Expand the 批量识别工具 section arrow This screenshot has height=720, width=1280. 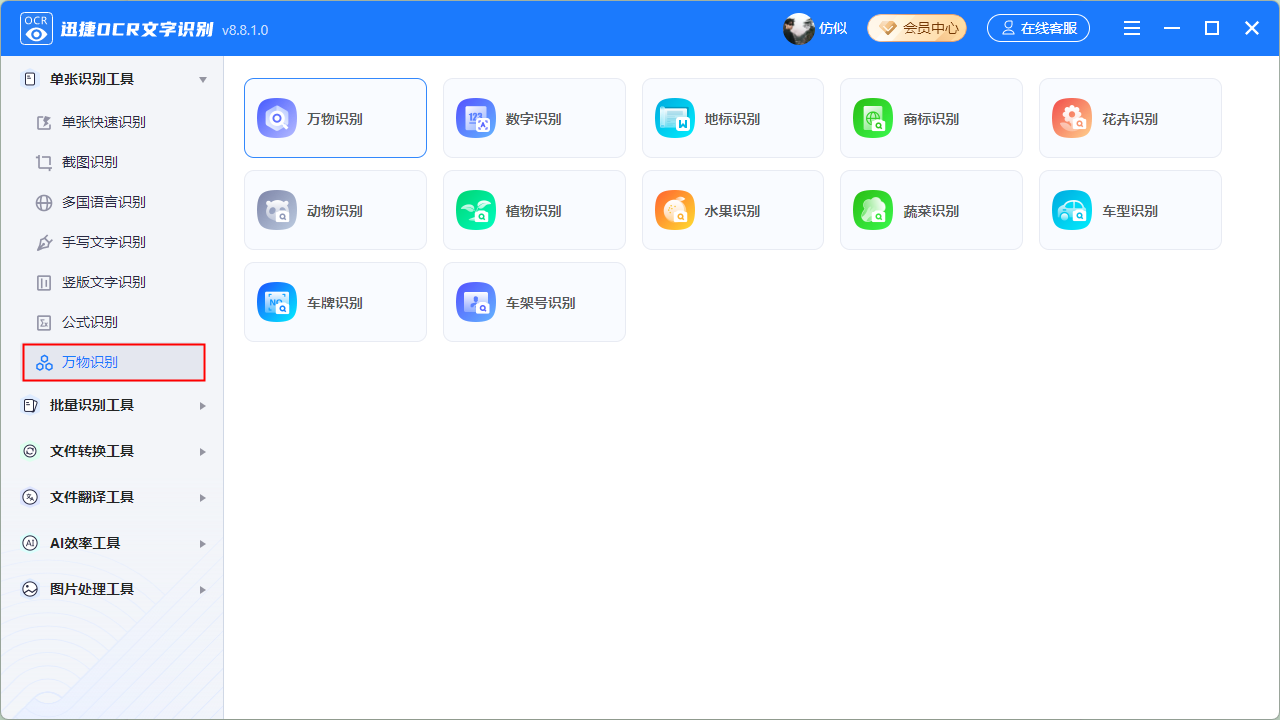click(203, 405)
